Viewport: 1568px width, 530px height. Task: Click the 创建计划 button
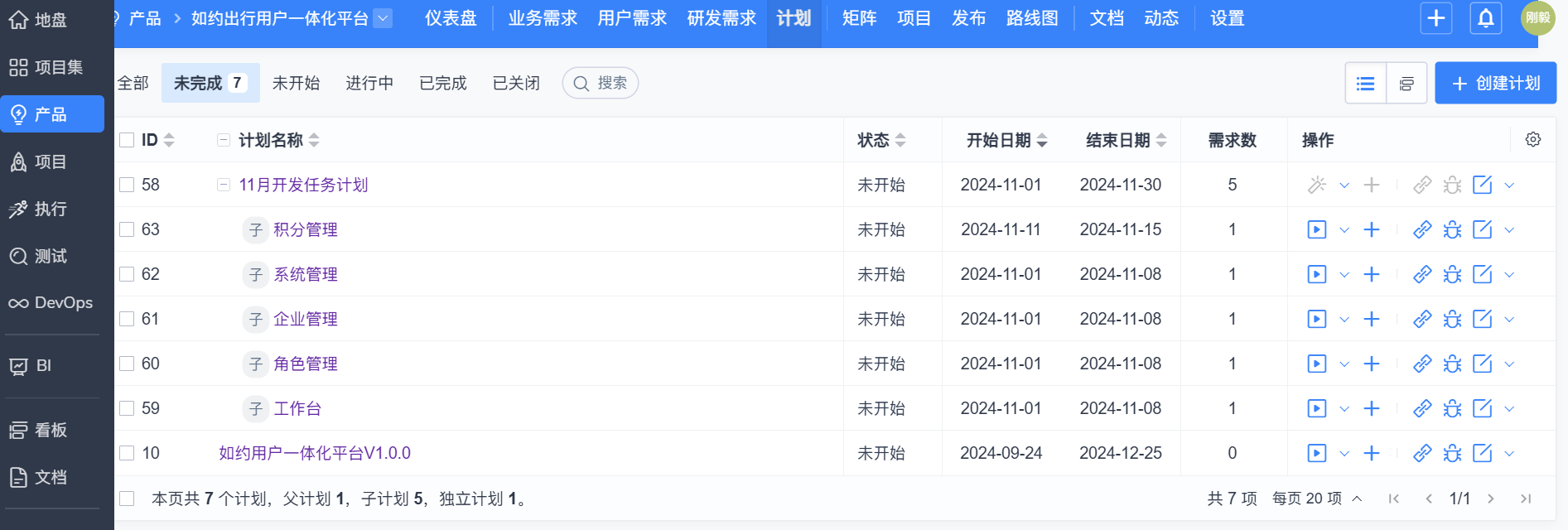[x=1495, y=84]
